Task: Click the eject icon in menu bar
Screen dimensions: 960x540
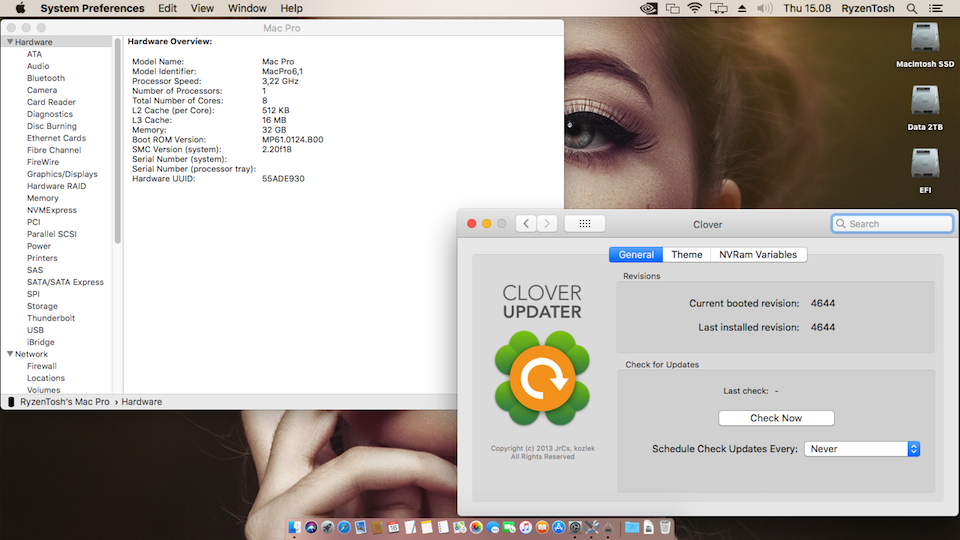Action: pyautogui.click(x=741, y=9)
